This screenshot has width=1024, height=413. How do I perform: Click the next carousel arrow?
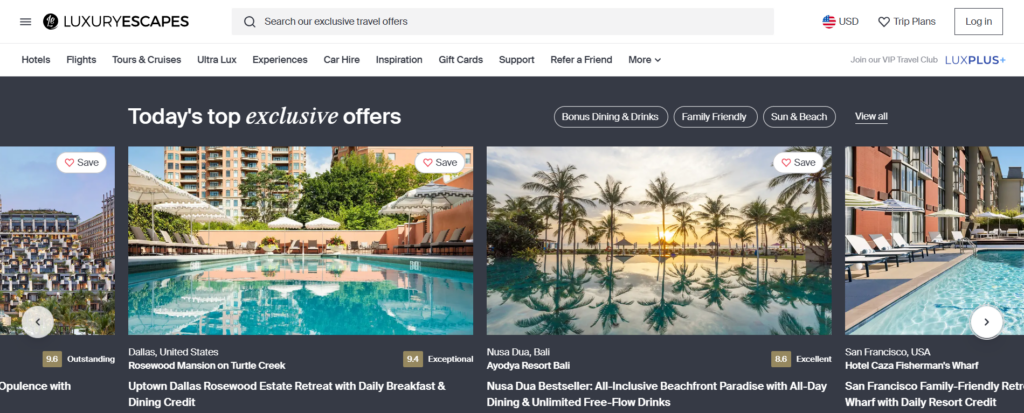[986, 322]
